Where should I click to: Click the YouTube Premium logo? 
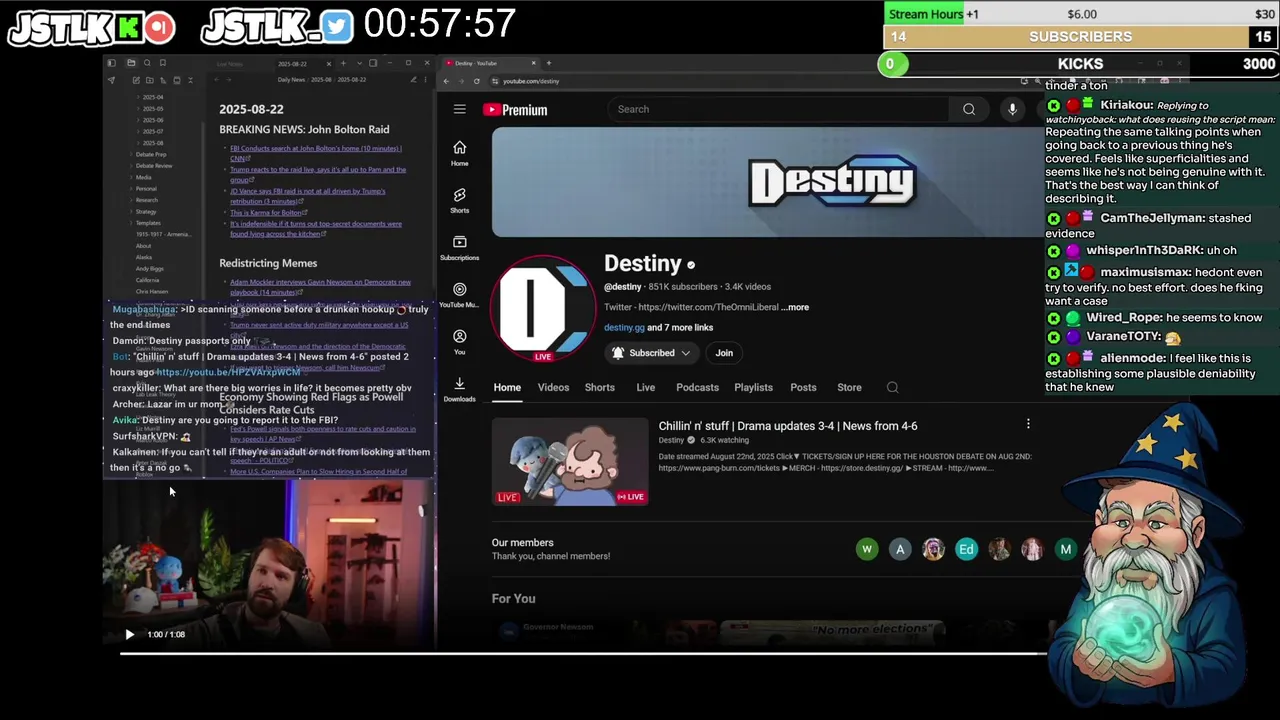click(x=515, y=109)
